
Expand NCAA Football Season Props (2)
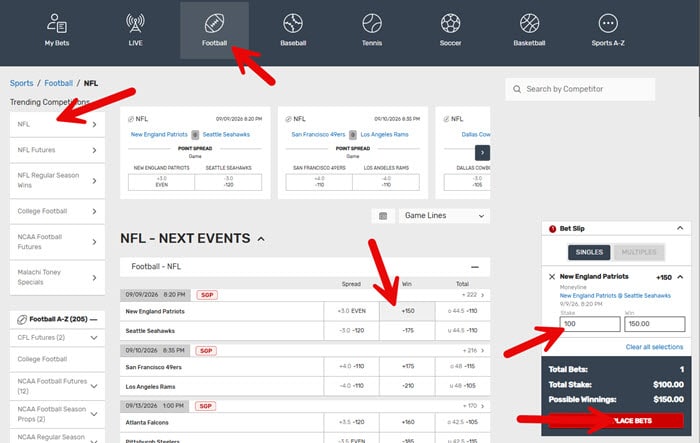[x=94, y=414]
